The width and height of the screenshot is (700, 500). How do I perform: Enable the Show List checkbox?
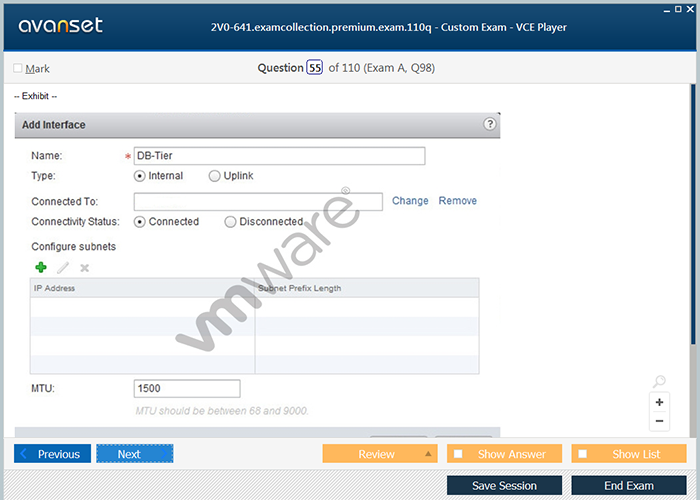click(584, 454)
